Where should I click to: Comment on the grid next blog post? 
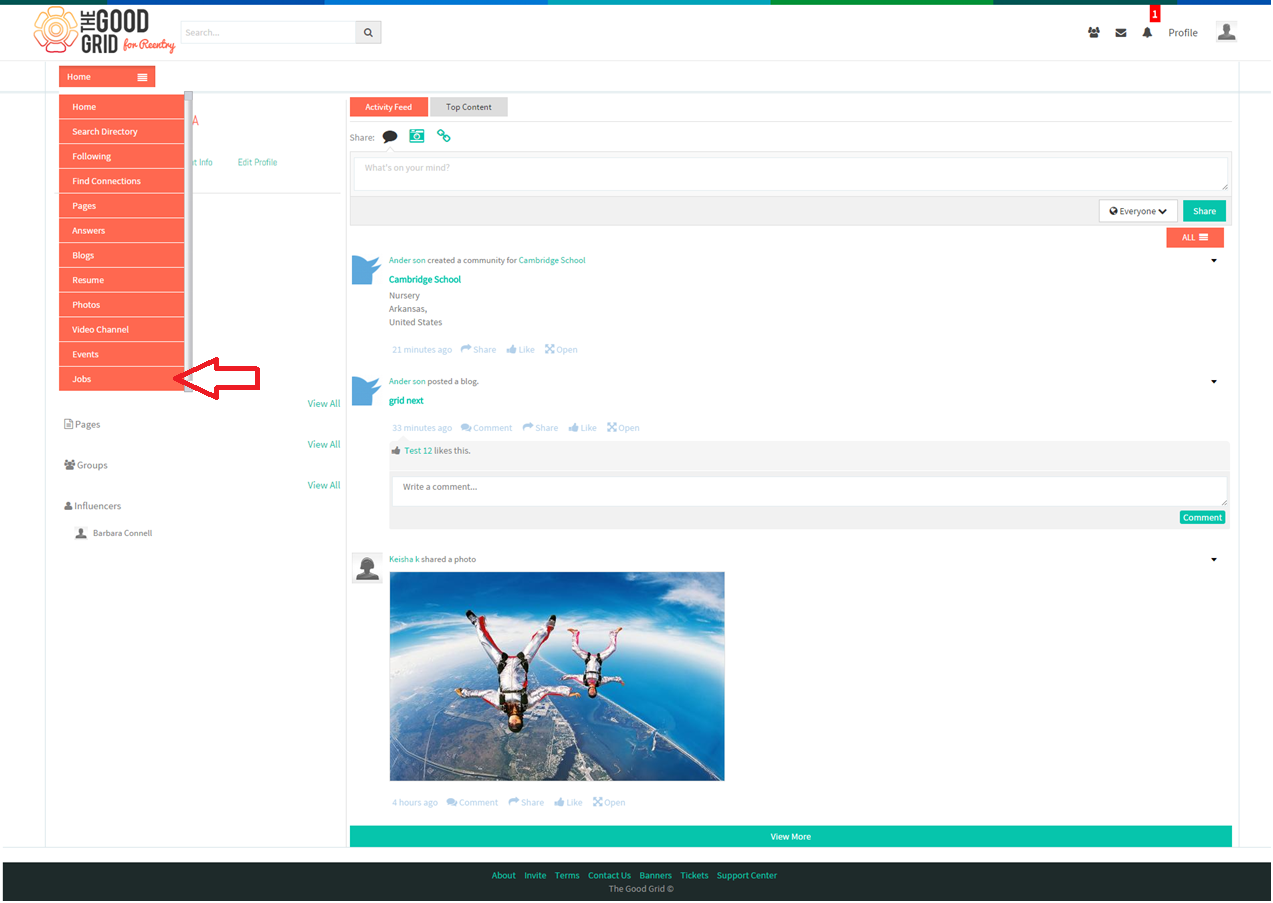click(x=486, y=428)
